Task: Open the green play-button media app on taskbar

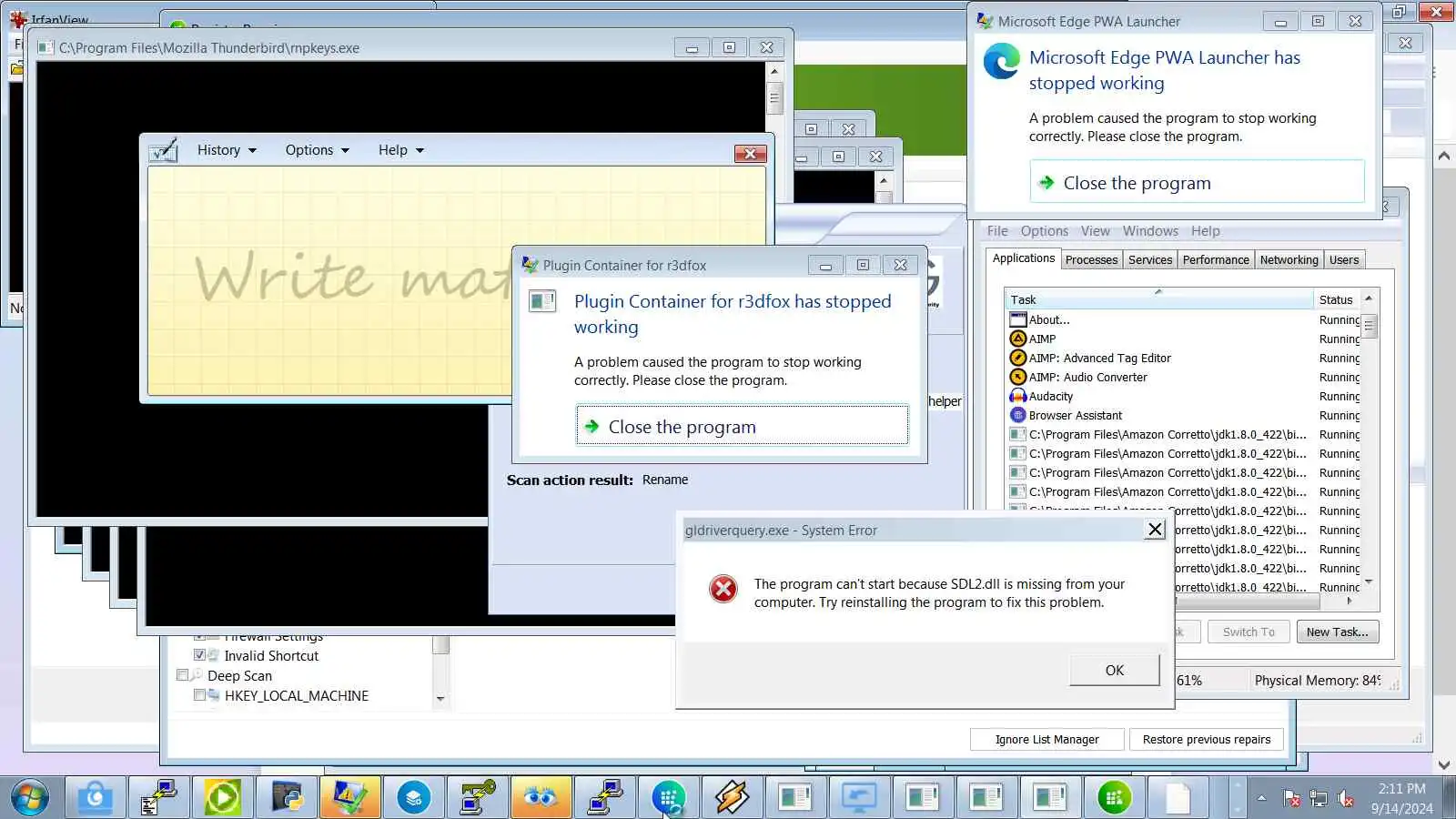Action: (x=223, y=798)
